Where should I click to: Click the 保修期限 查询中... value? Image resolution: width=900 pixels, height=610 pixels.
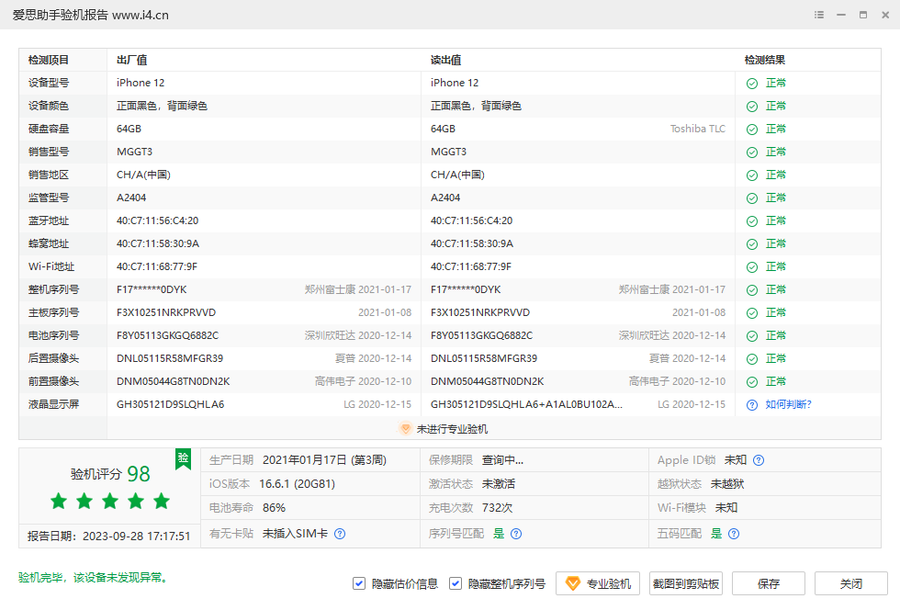[x=502, y=460]
